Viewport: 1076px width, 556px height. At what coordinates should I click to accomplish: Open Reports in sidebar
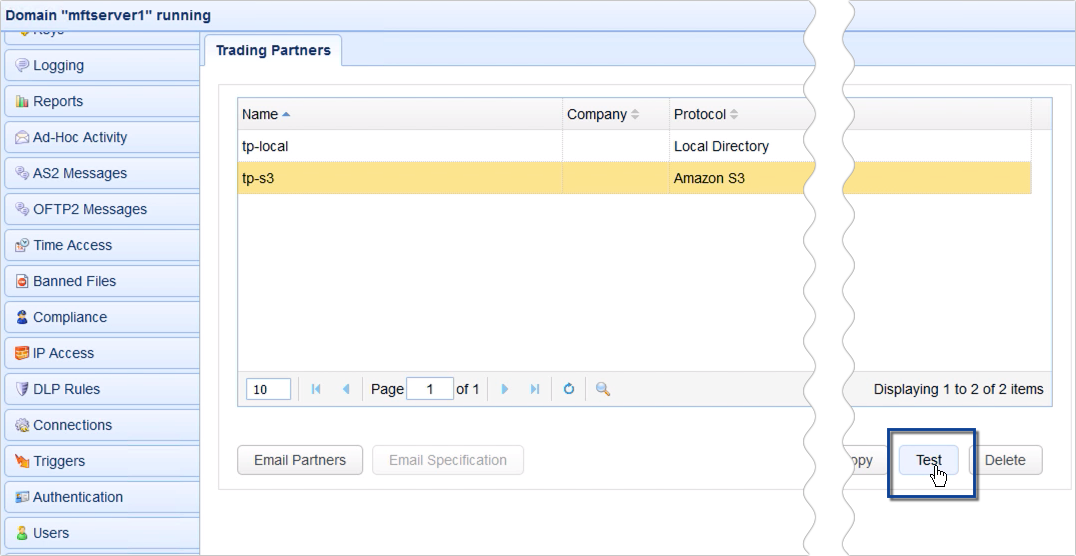(x=102, y=102)
